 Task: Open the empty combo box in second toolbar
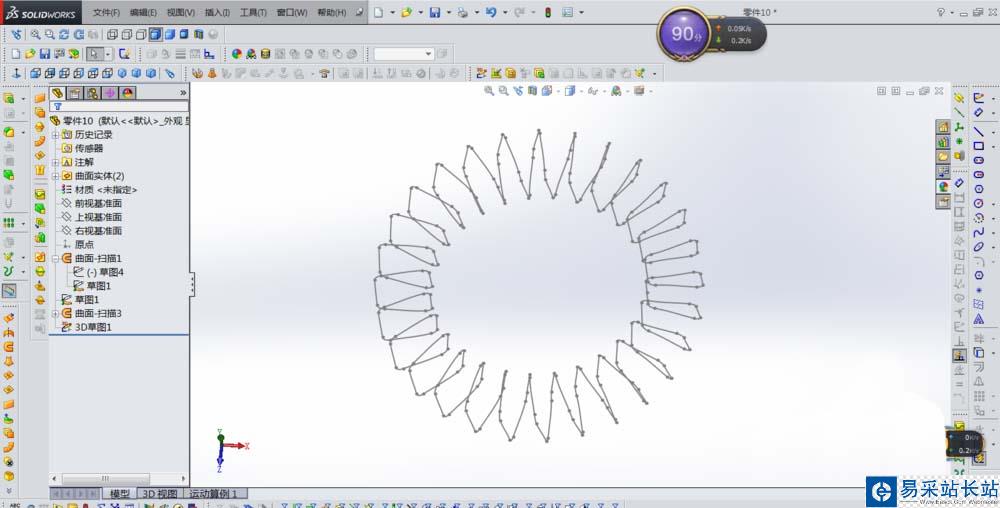tap(404, 54)
